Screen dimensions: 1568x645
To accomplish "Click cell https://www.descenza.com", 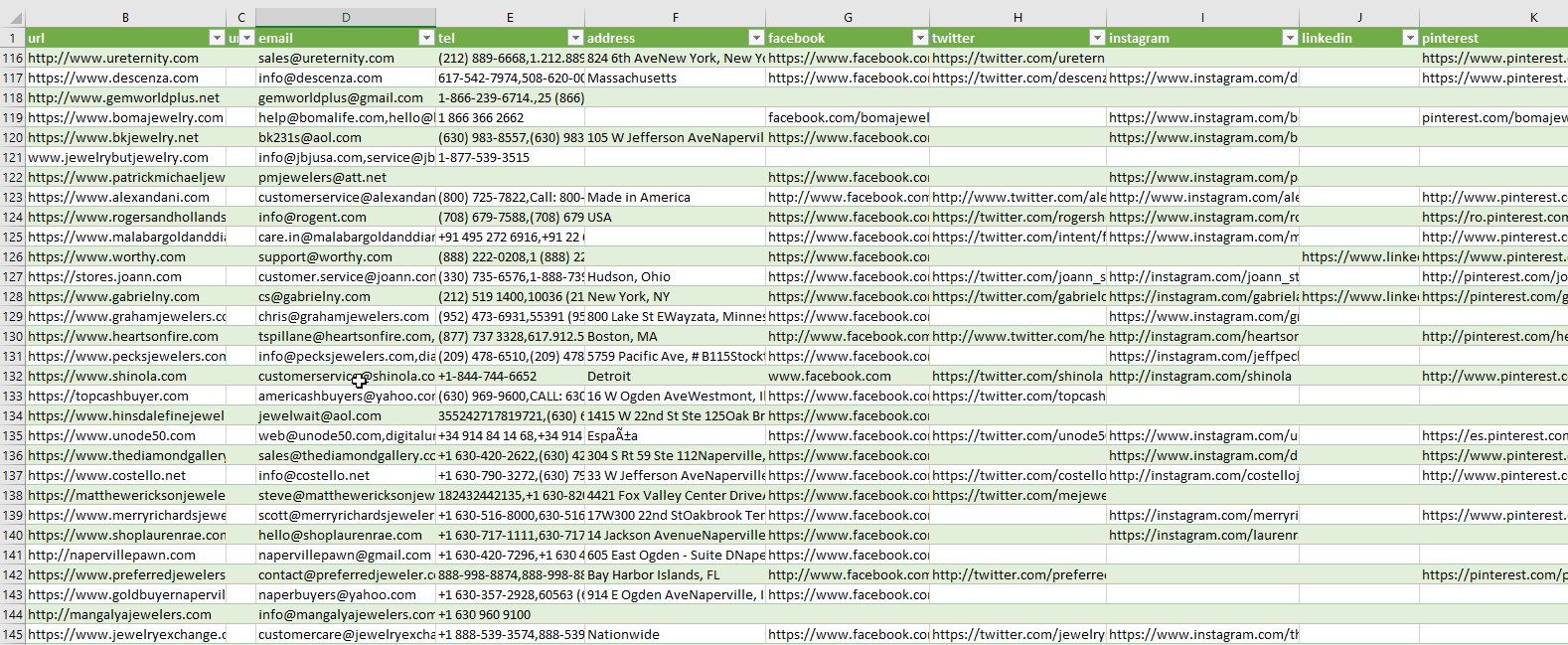I will [126, 78].
